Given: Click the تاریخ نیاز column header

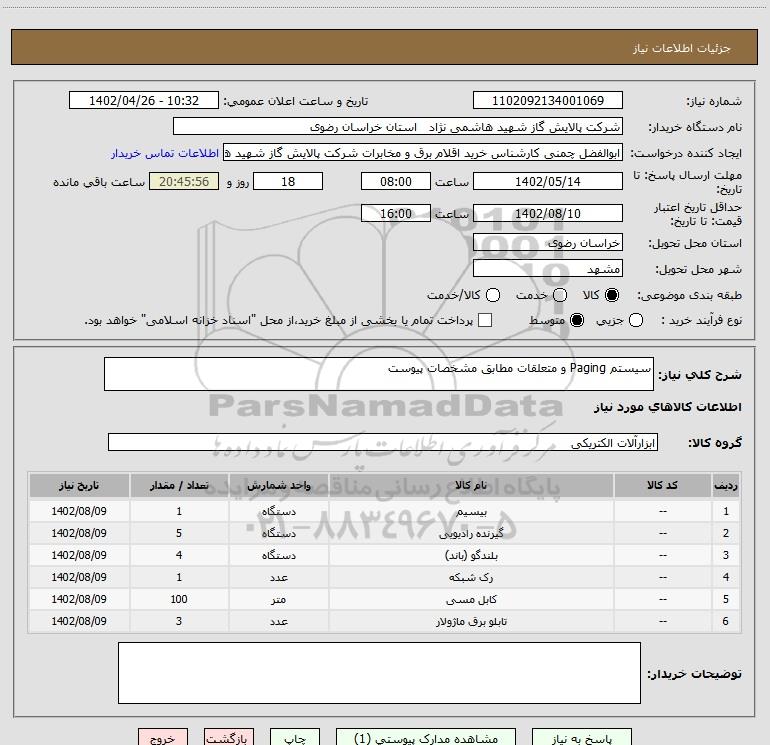Looking at the screenshot, I should (79, 485).
